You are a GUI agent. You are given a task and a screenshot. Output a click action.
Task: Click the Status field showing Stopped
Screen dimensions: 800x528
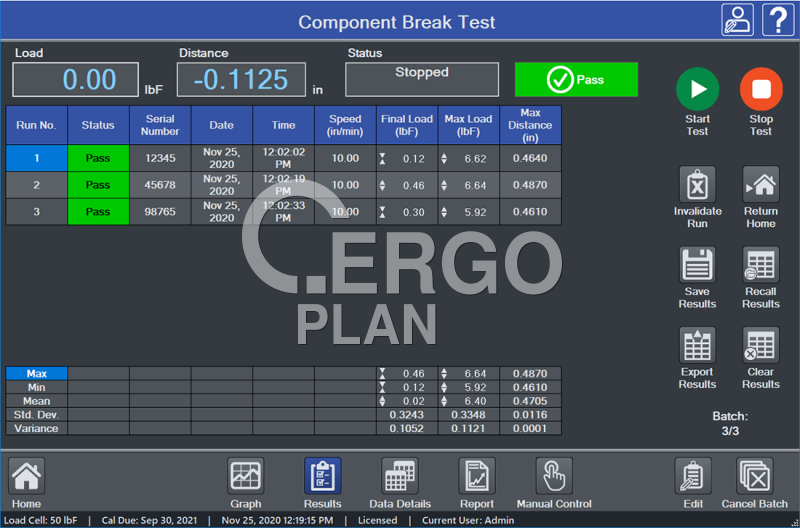422,80
